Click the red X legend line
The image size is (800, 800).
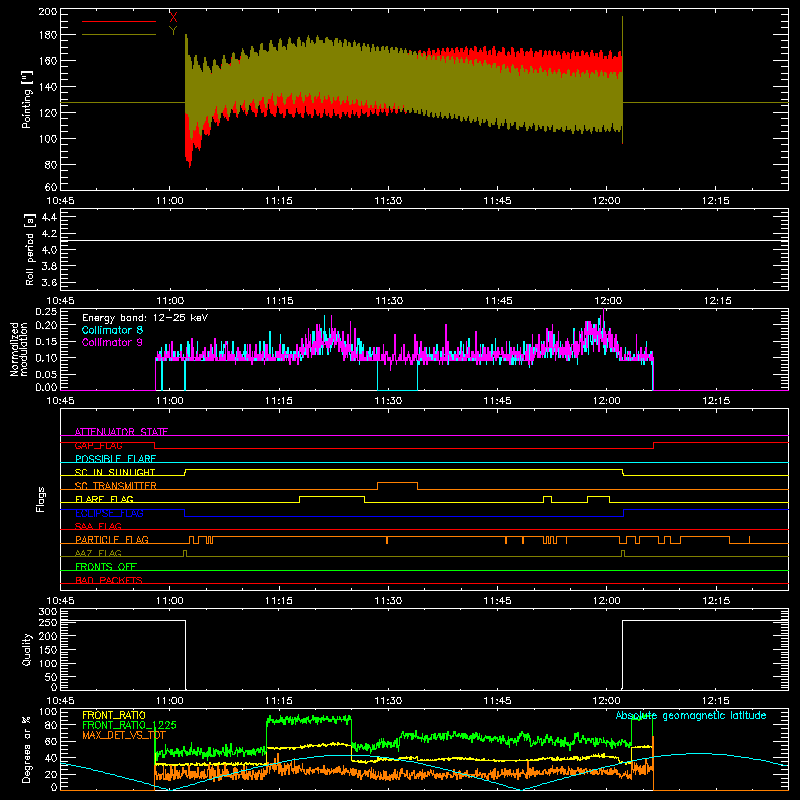[119, 21]
